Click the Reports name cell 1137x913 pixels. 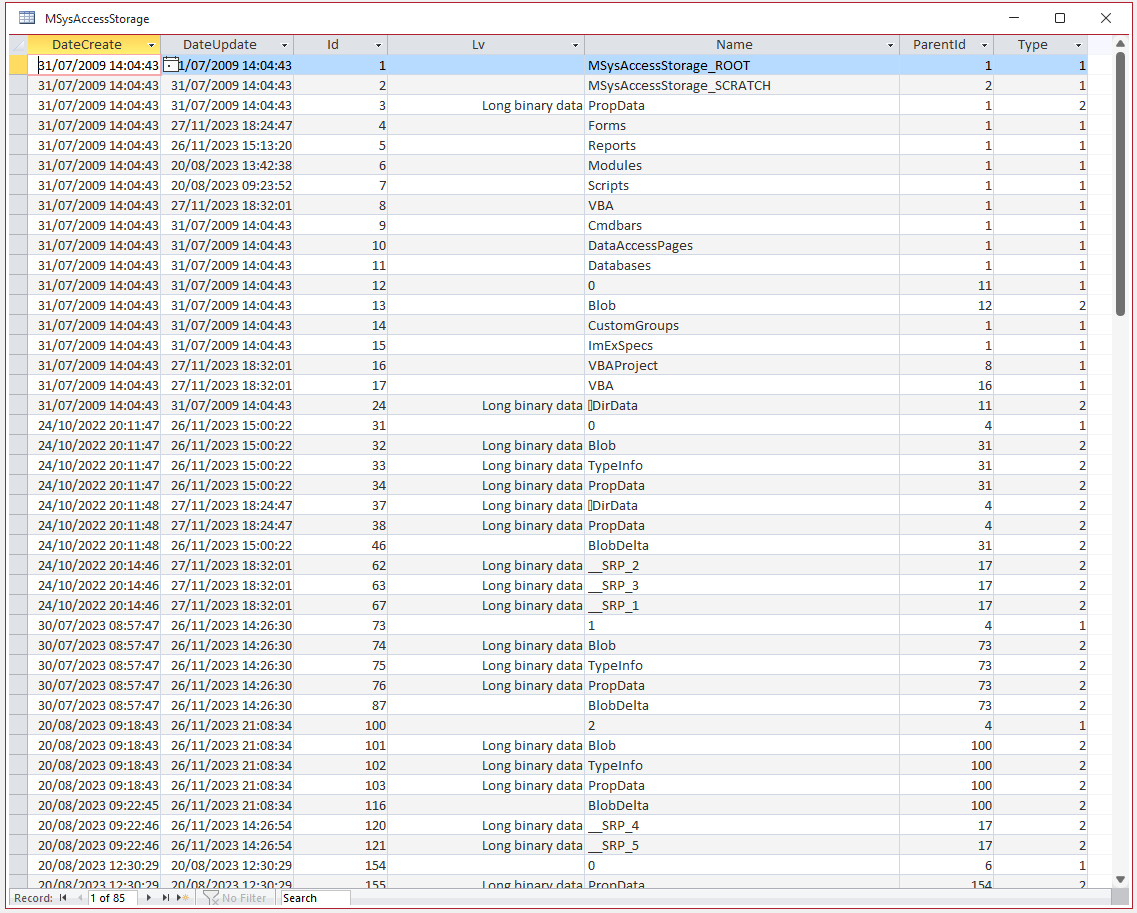tap(742, 146)
